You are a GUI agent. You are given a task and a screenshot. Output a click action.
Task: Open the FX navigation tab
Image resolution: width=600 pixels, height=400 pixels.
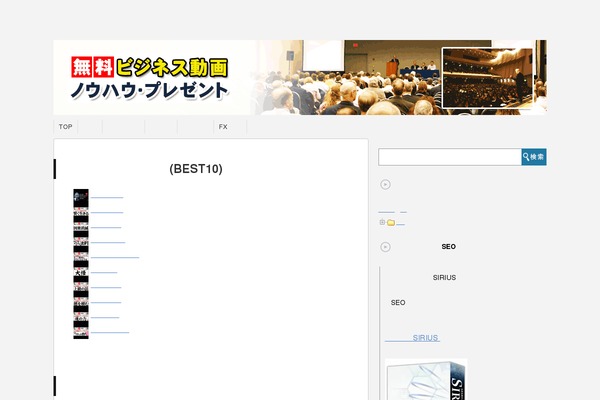click(230, 127)
